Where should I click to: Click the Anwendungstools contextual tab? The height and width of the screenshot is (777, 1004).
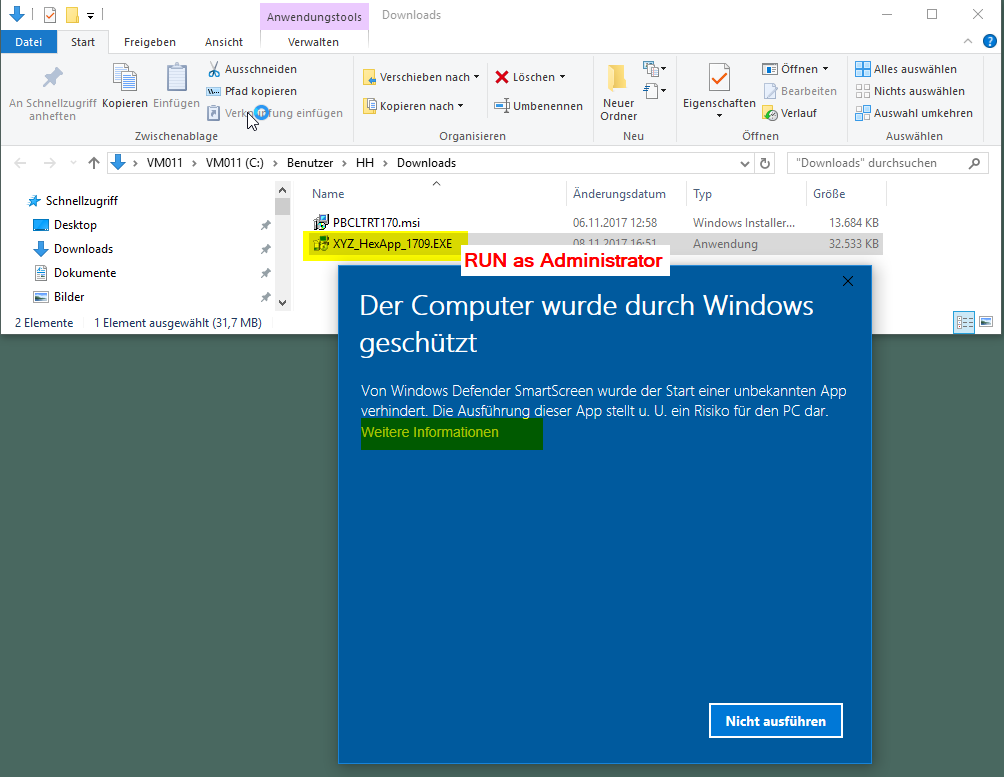pos(314,17)
